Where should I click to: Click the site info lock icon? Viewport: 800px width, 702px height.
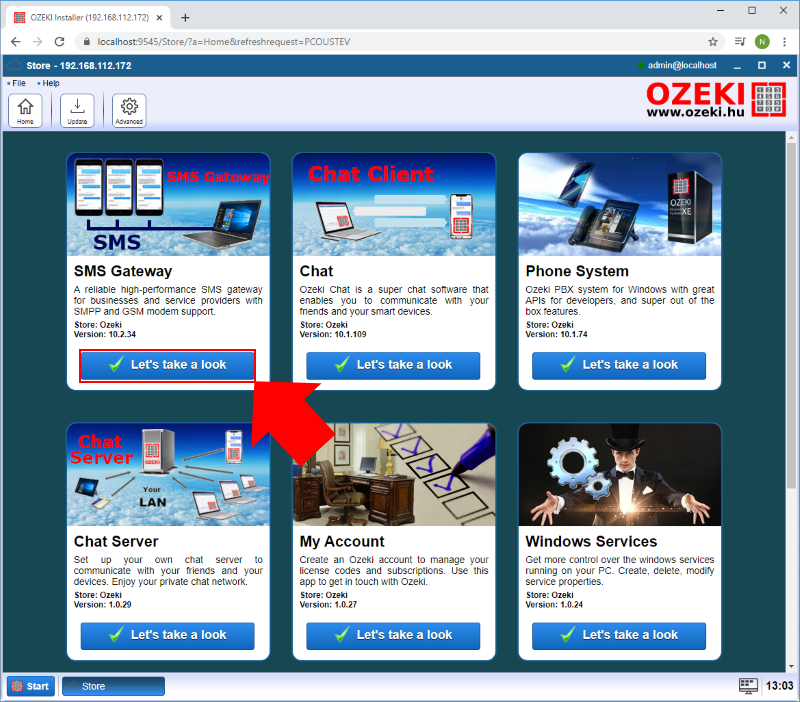click(86, 42)
